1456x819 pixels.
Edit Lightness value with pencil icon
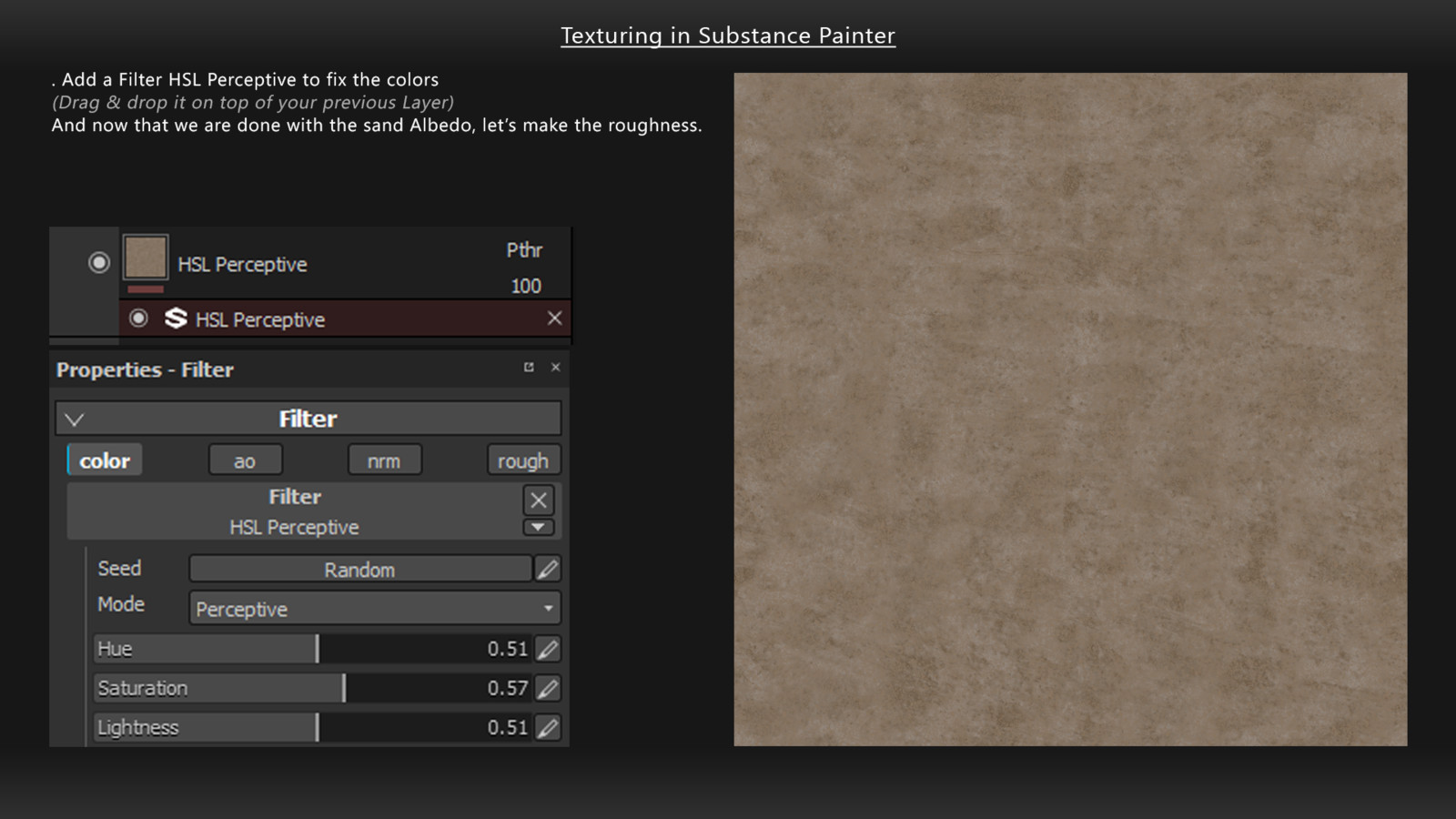(x=548, y=727)
